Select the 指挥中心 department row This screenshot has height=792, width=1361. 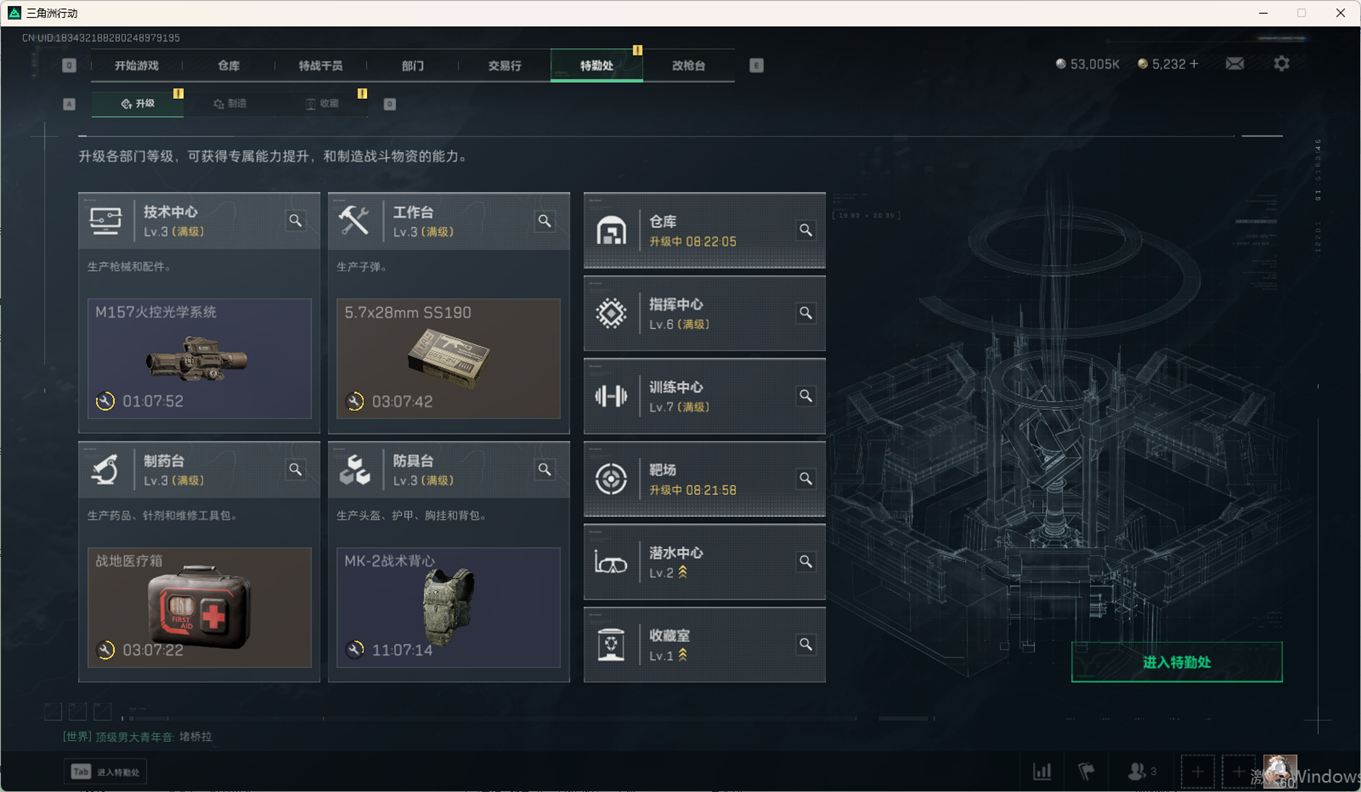point(705,313)
